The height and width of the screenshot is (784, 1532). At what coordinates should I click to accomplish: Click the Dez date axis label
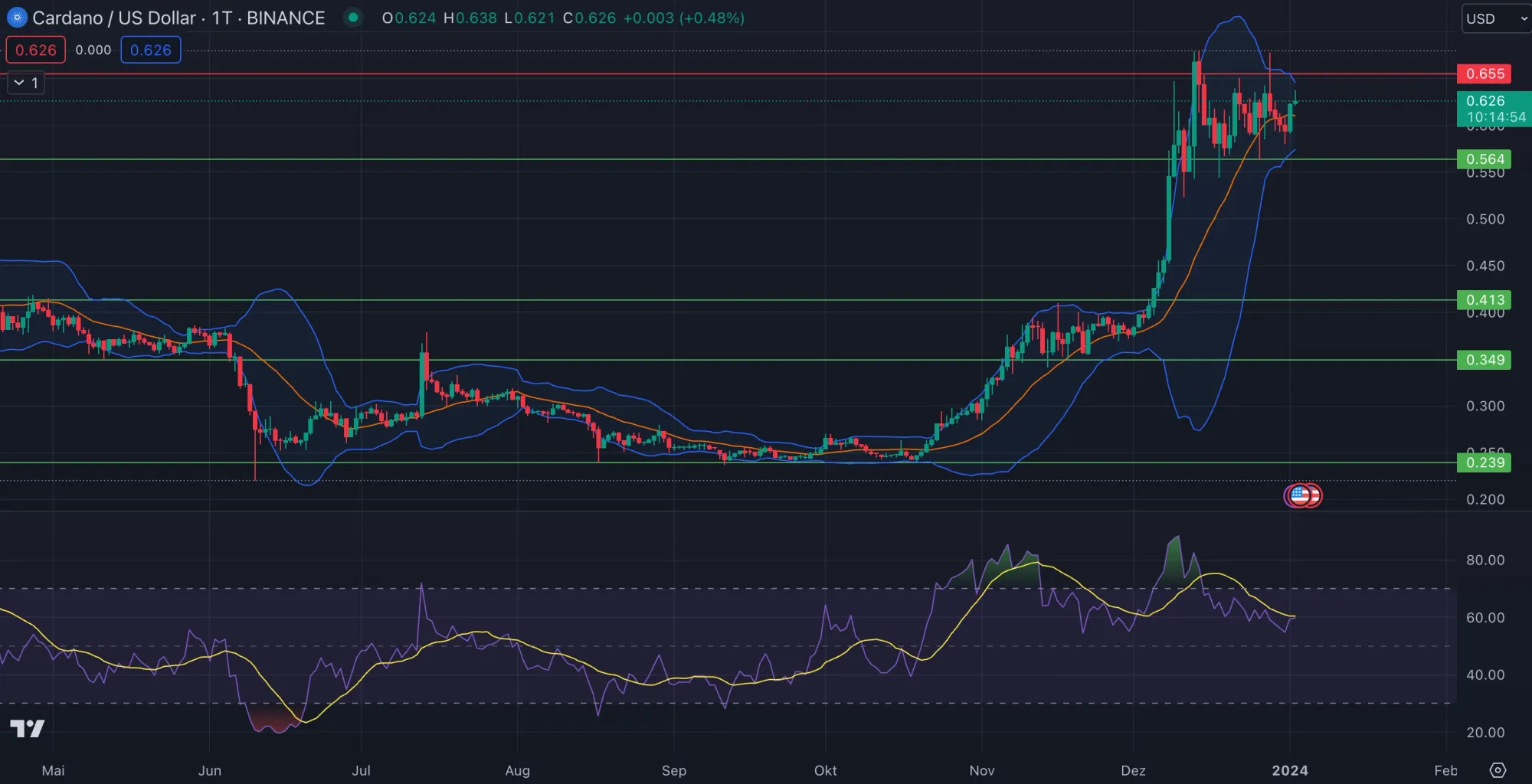click(x=1133, y=771)
